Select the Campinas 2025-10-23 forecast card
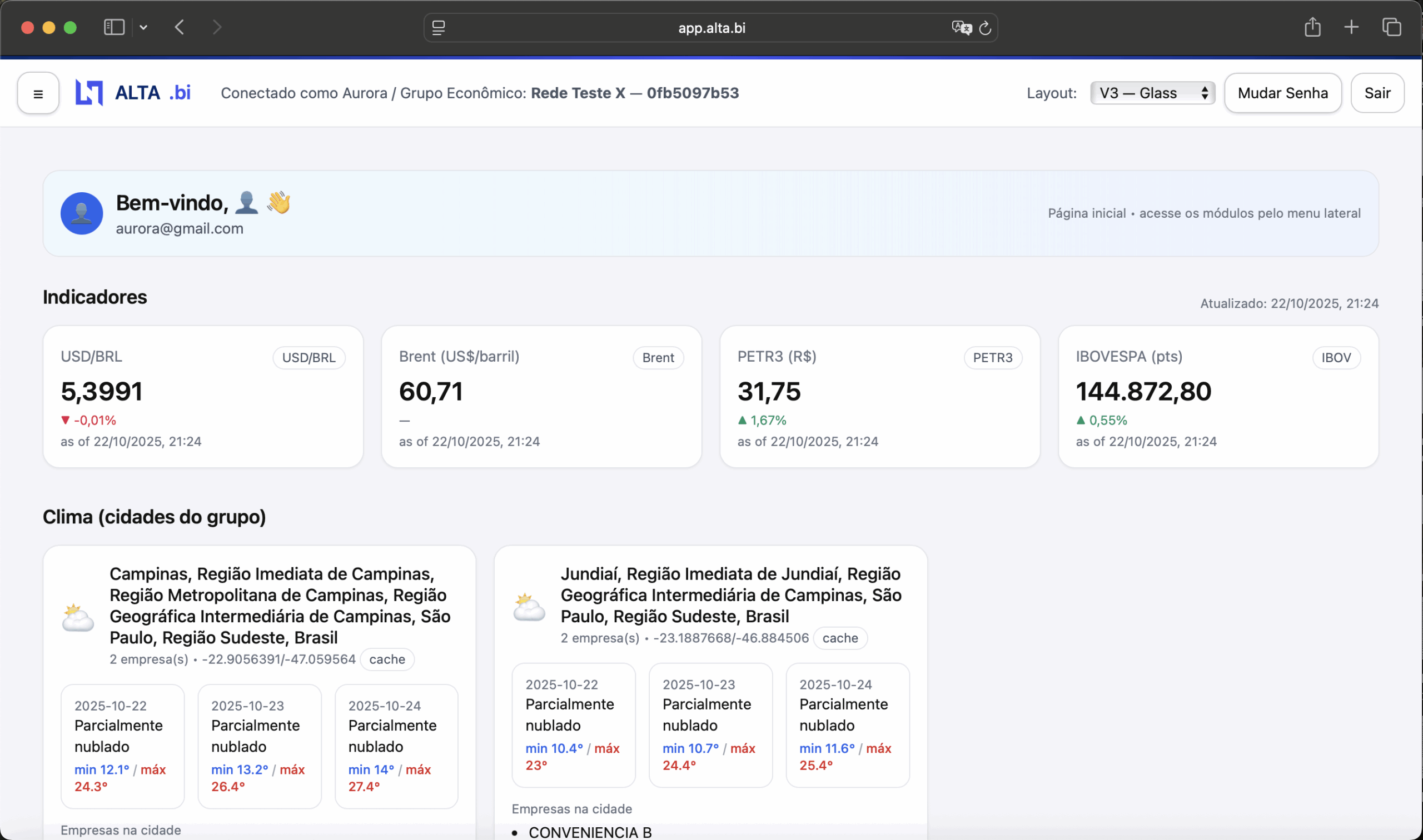1423x840 pixels. [260, 746]
